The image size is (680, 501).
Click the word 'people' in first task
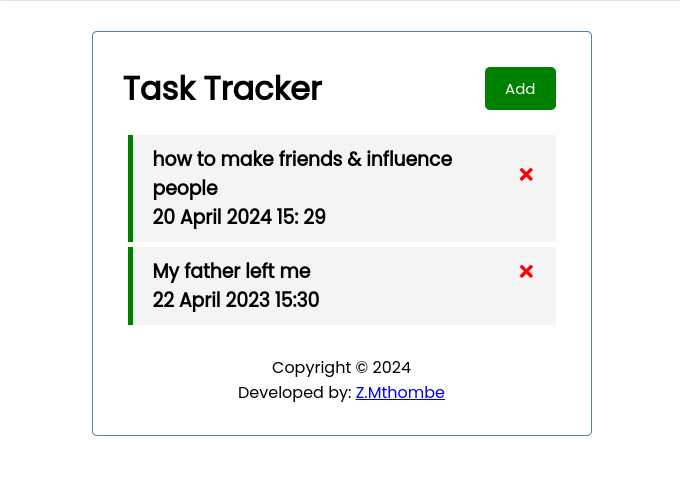coord(185,189)
